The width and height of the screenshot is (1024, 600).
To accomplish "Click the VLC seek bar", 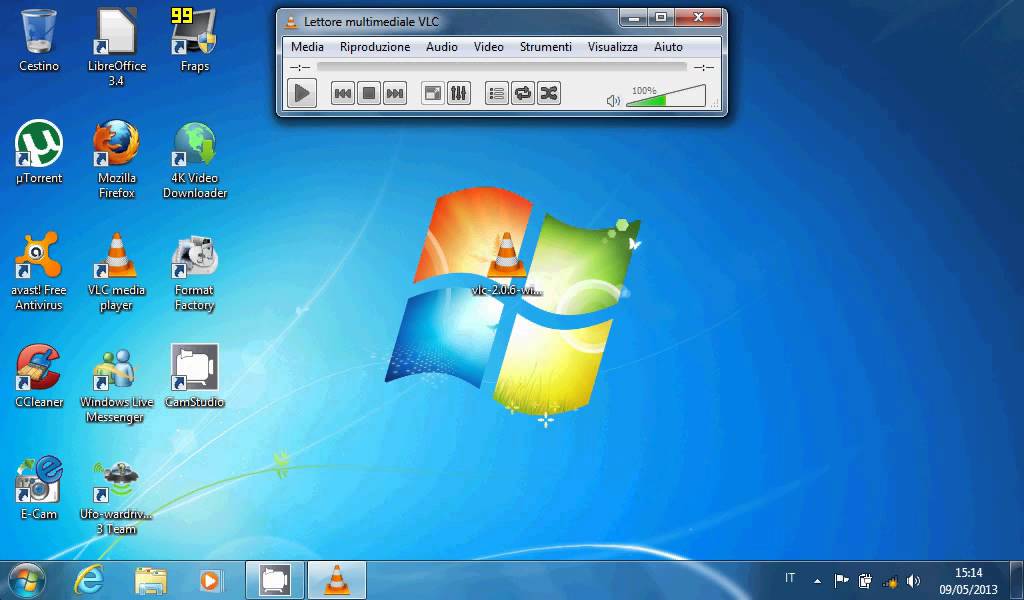I will 502,67.
